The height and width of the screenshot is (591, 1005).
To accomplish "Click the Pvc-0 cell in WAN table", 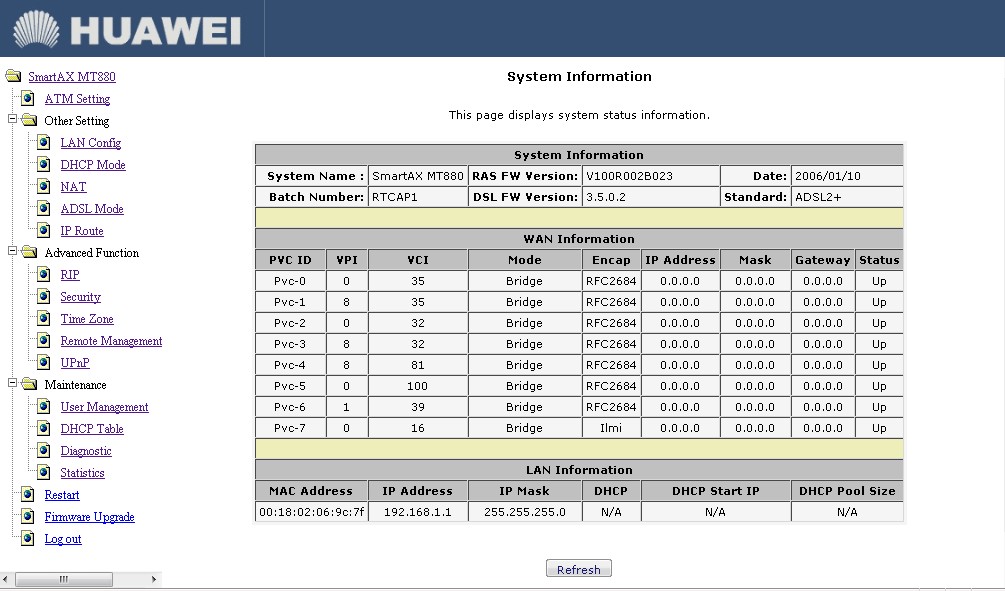I will (290, 281).
